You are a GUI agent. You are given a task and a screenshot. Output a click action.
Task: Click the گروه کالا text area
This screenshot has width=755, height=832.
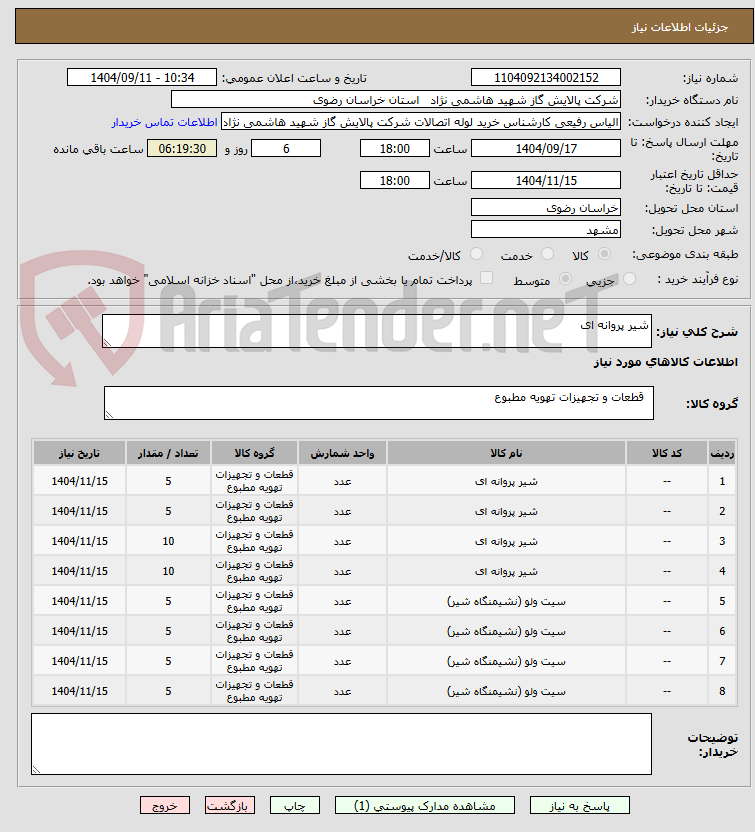point(379,403)
